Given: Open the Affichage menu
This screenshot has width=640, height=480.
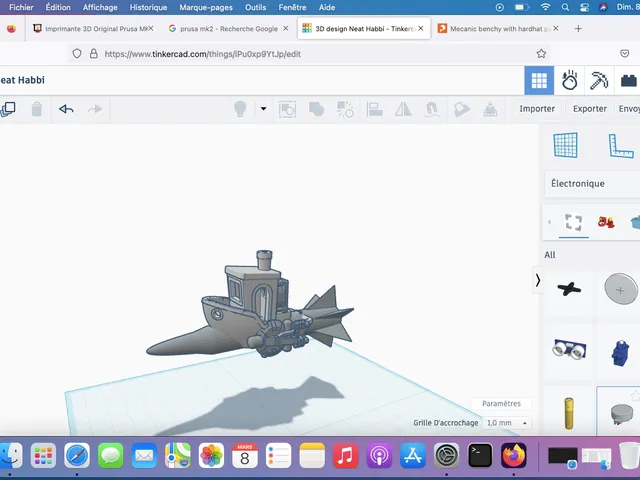Looking at the screenshot, I should pos(100,7).
